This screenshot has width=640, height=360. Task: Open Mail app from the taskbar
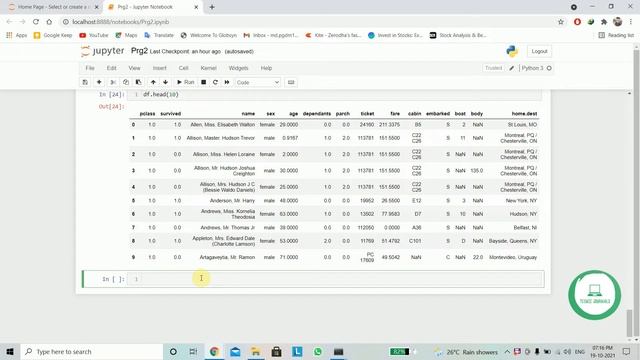tap(235, 351)
